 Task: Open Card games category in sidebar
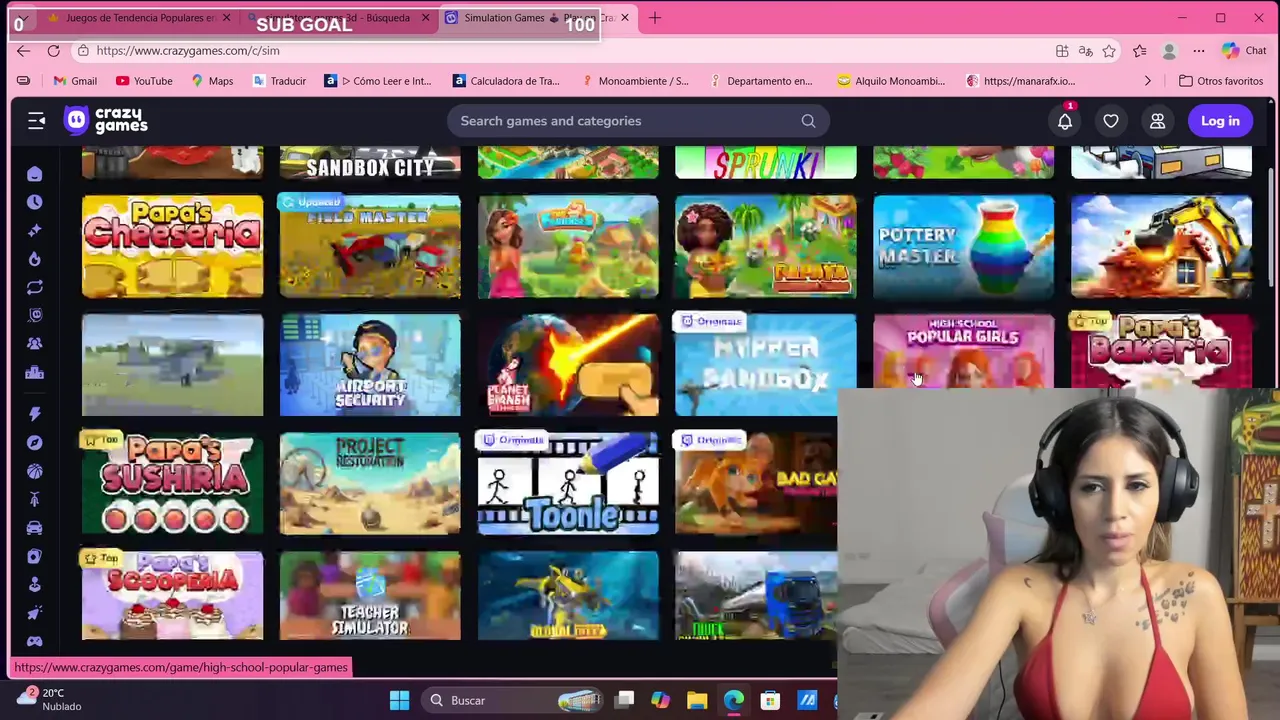[35, 556]
